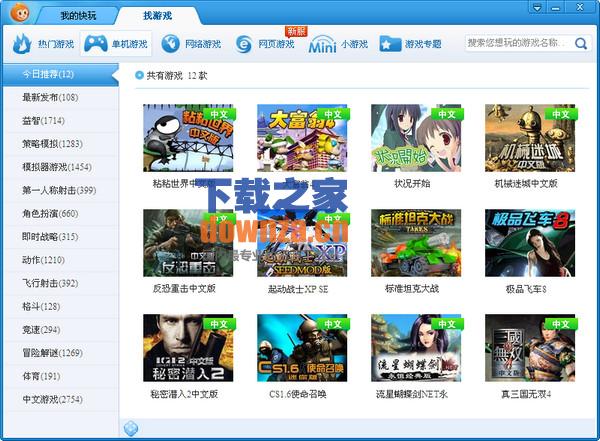Image resolution: width=600 pixels, height=441 pixels.
Task: Select 今日推荐(12) category
Action: (x=60, y=74)
